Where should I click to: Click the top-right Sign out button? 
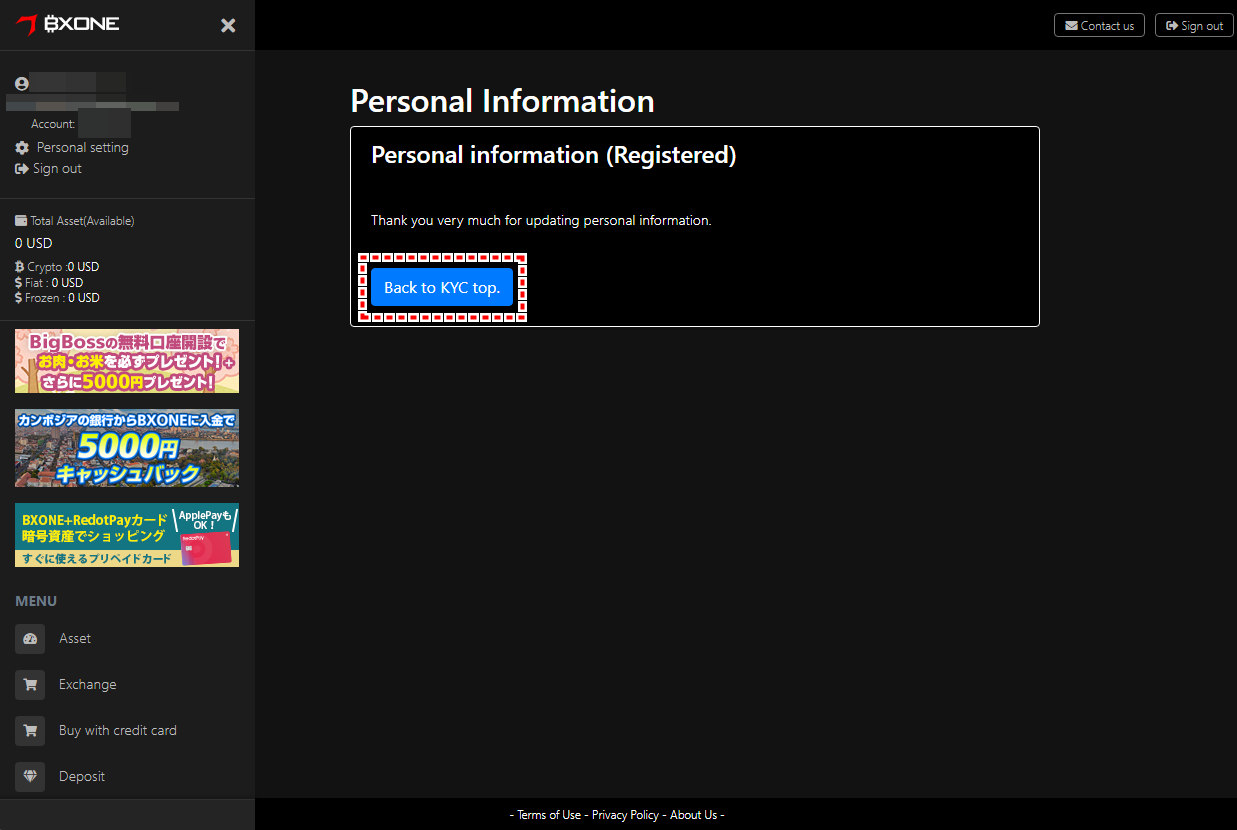coord(1194,25)
